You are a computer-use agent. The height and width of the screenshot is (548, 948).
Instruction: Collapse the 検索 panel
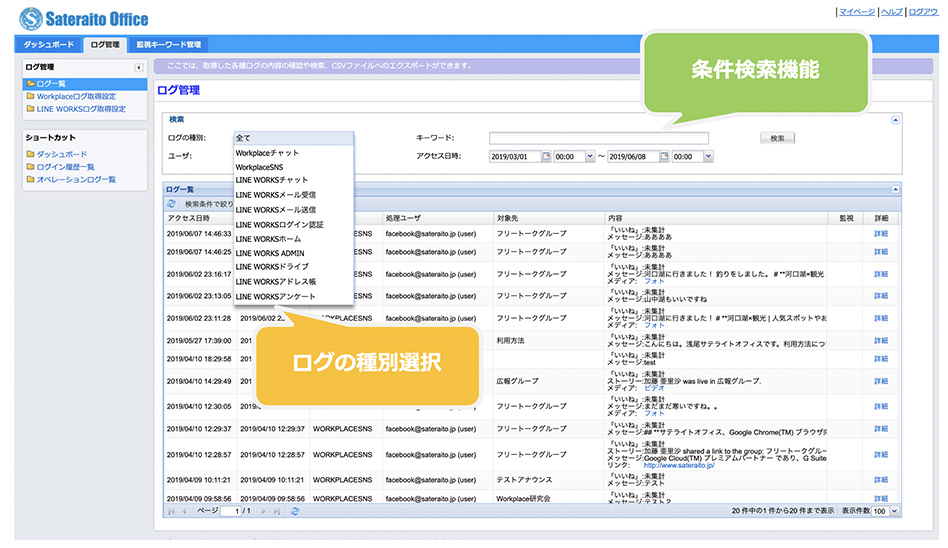pyautogui.click(x=895, y=120)
